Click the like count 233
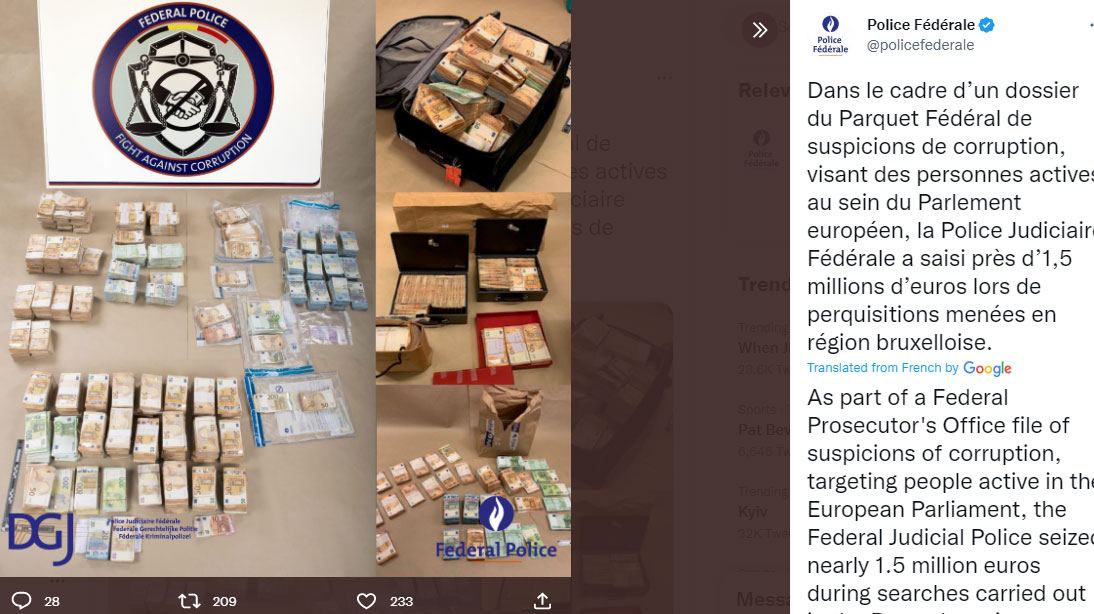The height and width of the screenshot is (614, 1094). 401,601
